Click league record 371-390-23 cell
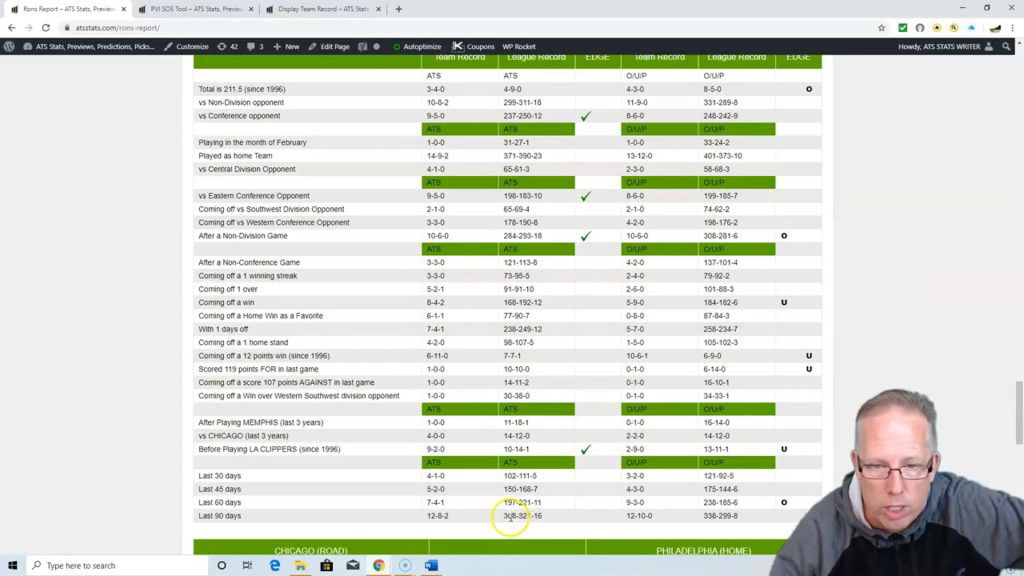 click(522, 155)
